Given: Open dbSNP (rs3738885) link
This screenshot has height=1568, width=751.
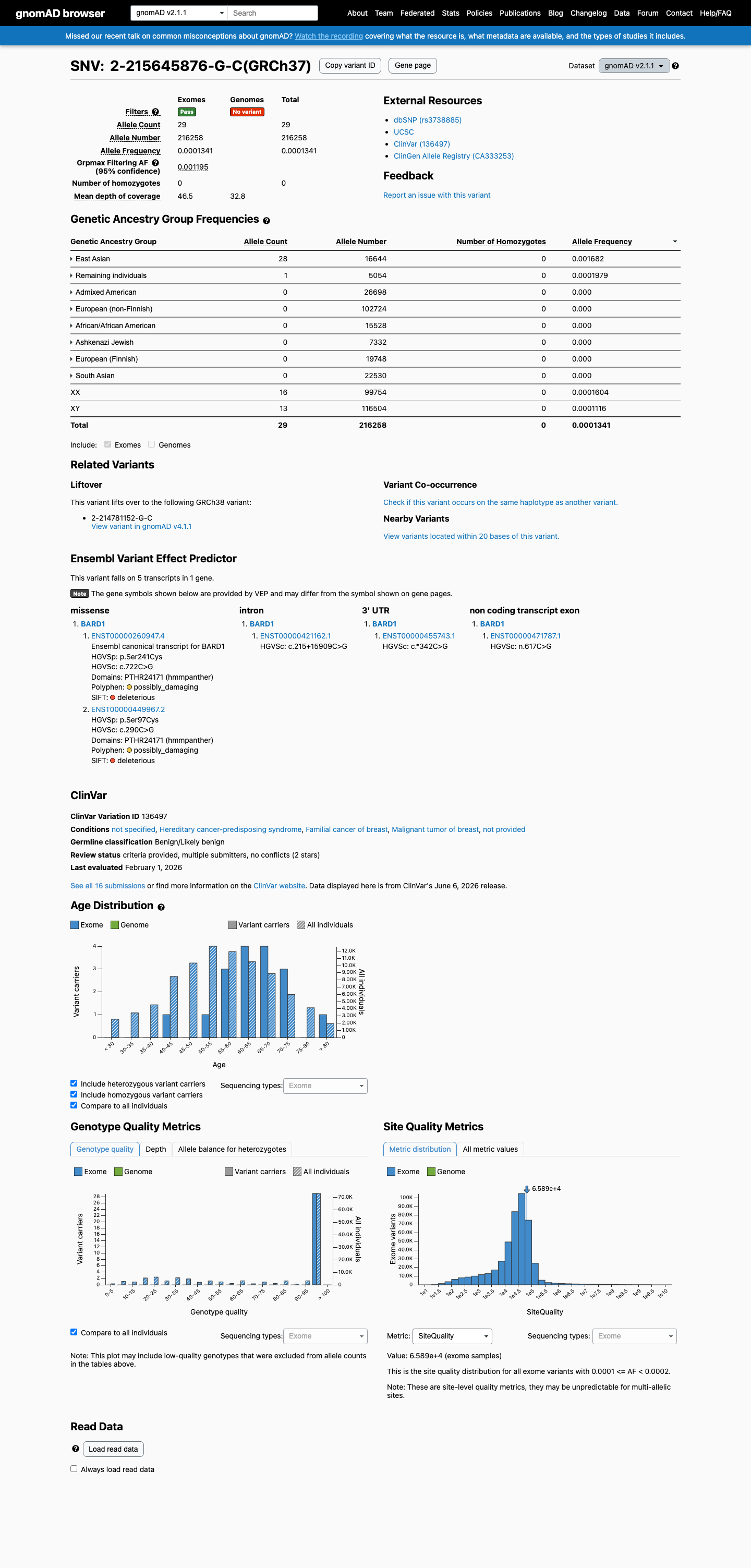Looking at the screenshot, I should (427, 120).
